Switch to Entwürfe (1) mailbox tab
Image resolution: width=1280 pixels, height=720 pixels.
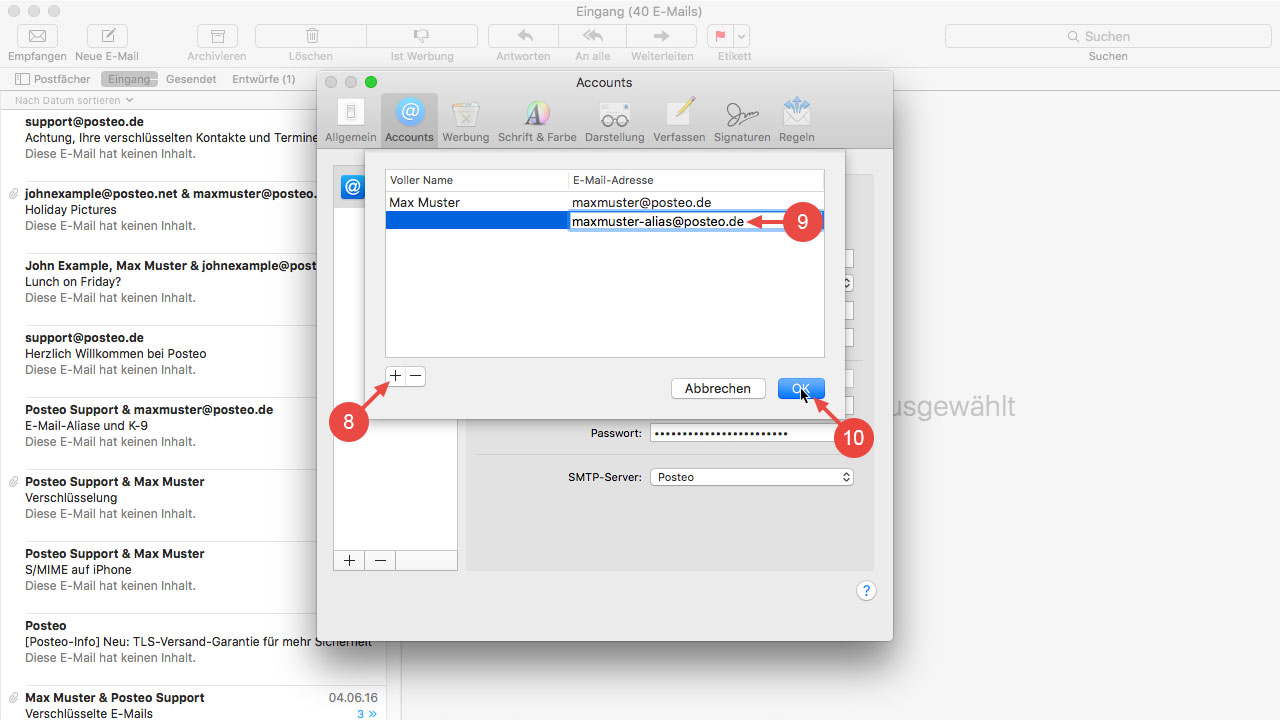pos(263,79)
